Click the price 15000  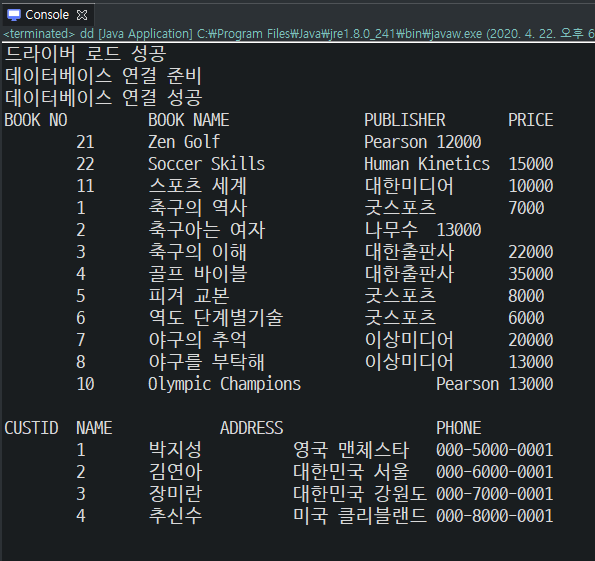pyautogui.click(x=530, y=164)
